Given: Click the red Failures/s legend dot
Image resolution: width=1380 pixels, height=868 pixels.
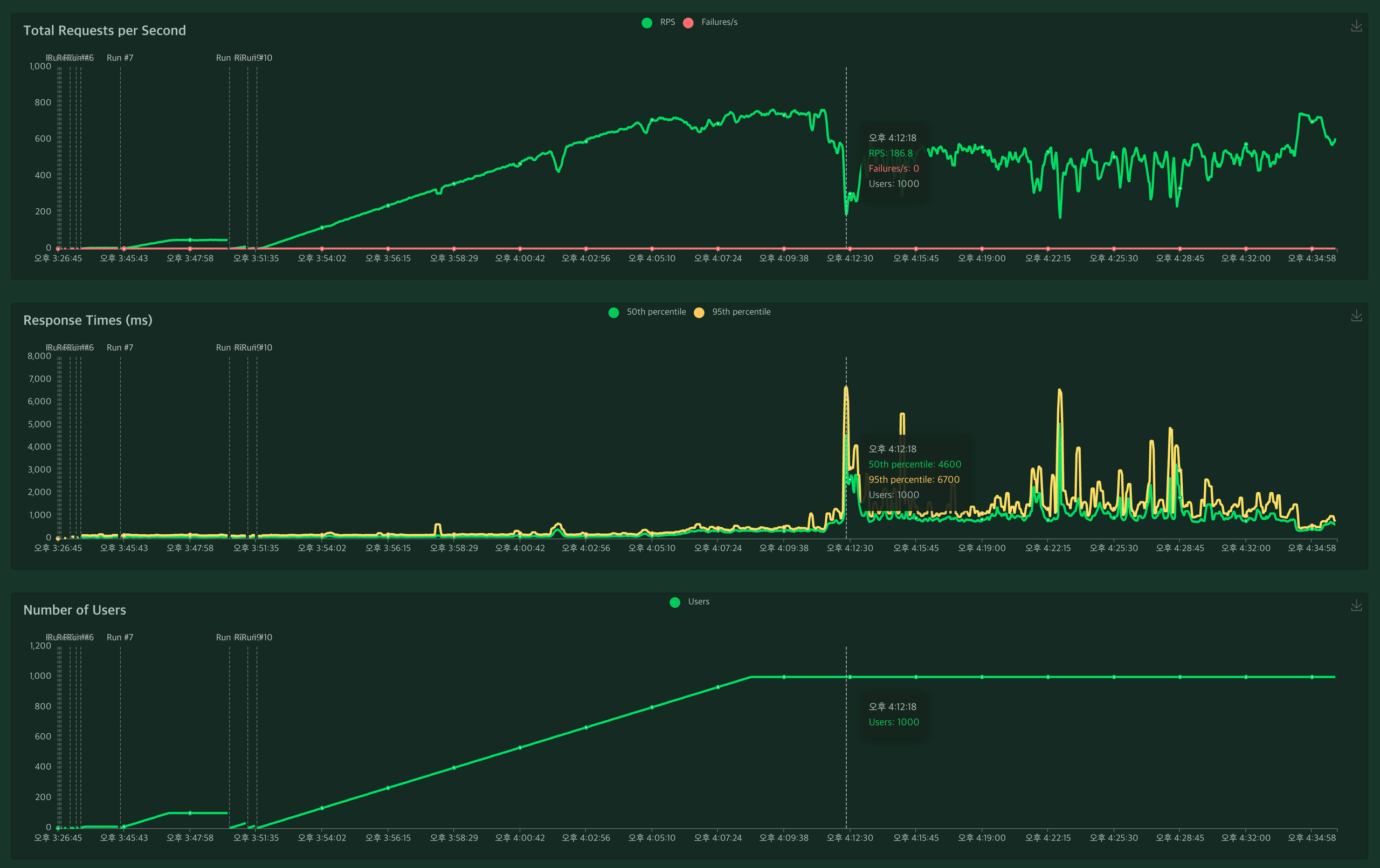Looking at the screenshot, I should click(x=688, y=23).
